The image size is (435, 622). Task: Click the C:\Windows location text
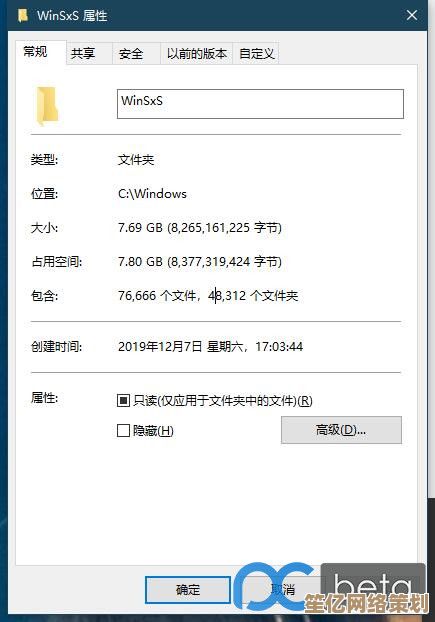[152, 194]
